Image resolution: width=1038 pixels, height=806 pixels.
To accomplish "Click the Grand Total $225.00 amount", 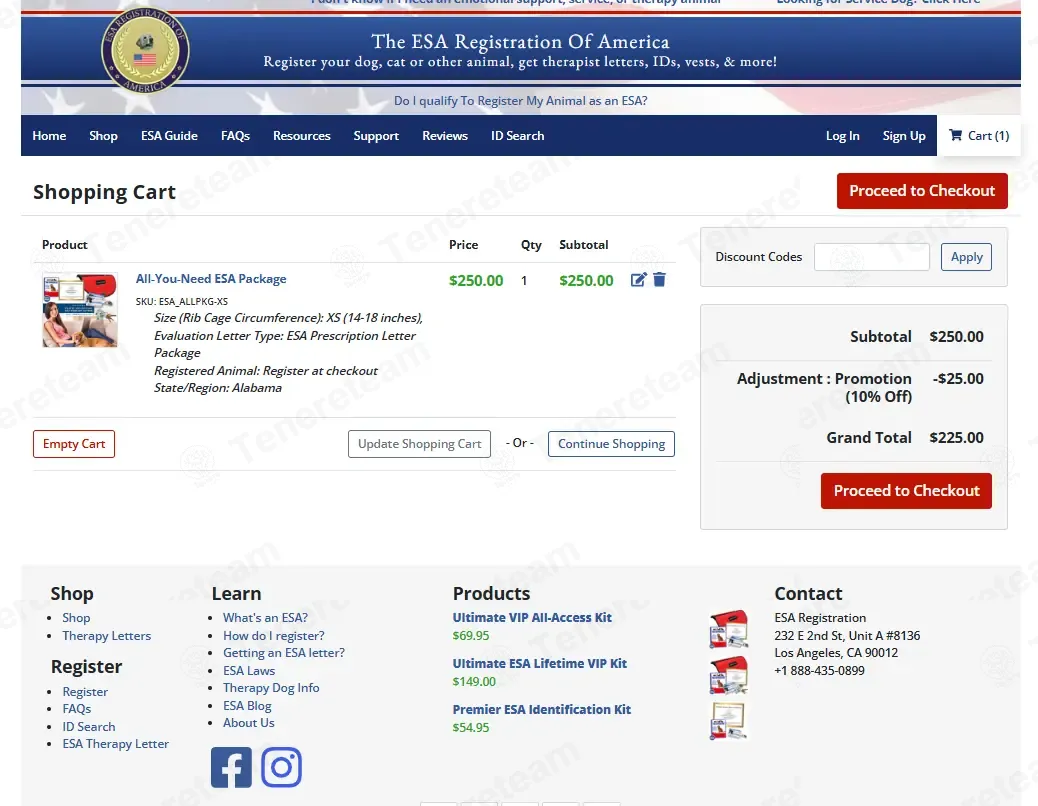I will click(x=957, y=437).
